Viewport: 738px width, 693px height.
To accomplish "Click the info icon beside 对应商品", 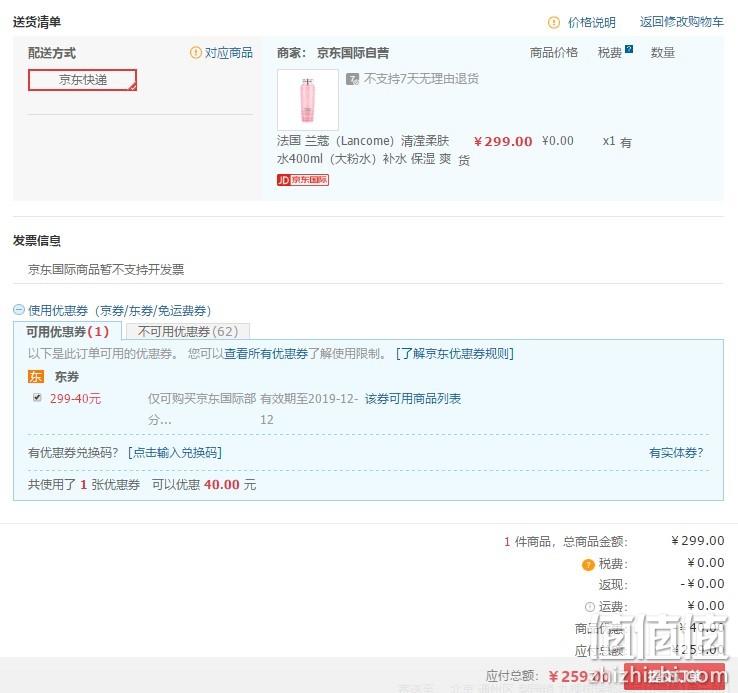I will click(195, 52).
